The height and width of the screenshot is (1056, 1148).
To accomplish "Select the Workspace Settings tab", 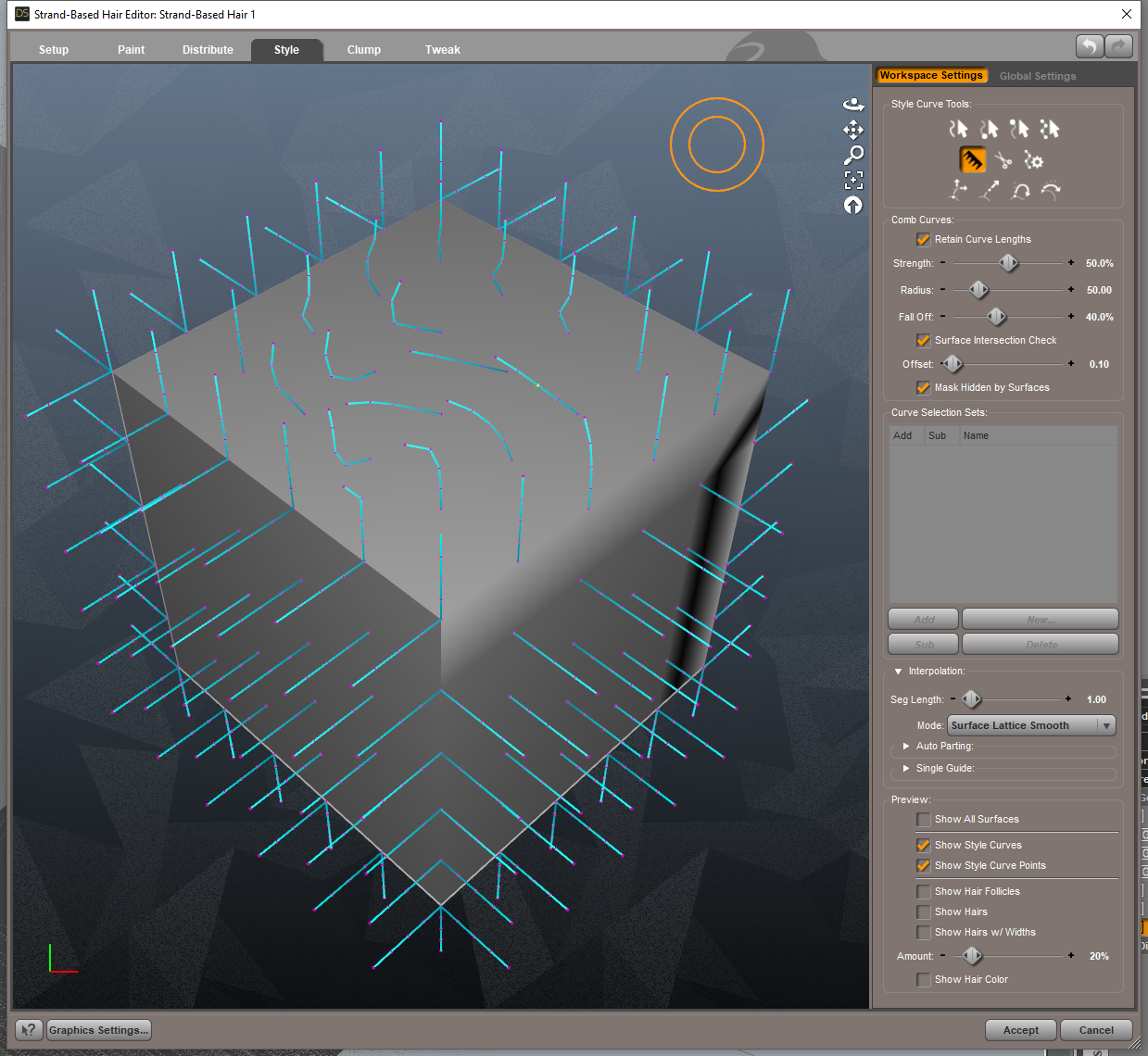I will 931,76.
